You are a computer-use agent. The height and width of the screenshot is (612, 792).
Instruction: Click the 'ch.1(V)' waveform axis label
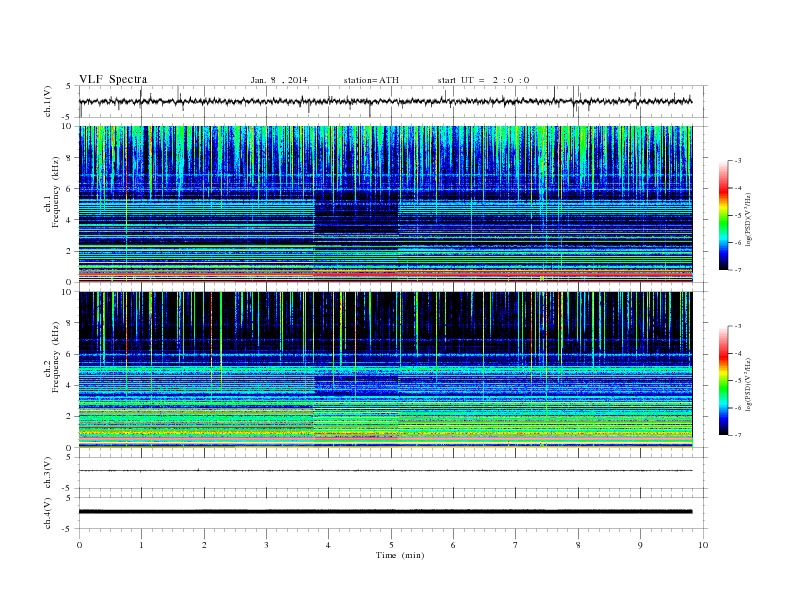click(48, 101)
